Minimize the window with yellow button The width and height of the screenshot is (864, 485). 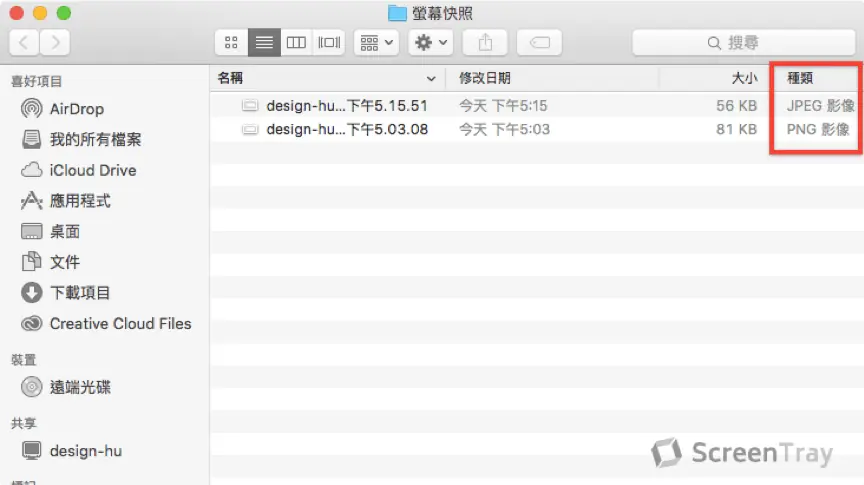40,13
